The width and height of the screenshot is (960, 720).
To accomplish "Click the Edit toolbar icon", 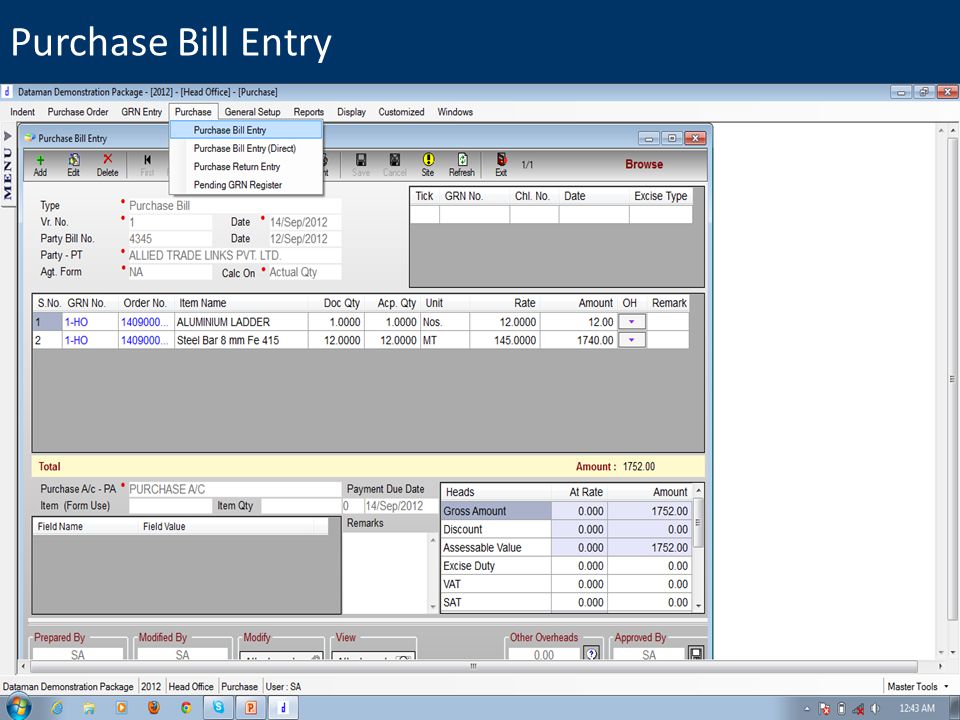I will [73, 165].
